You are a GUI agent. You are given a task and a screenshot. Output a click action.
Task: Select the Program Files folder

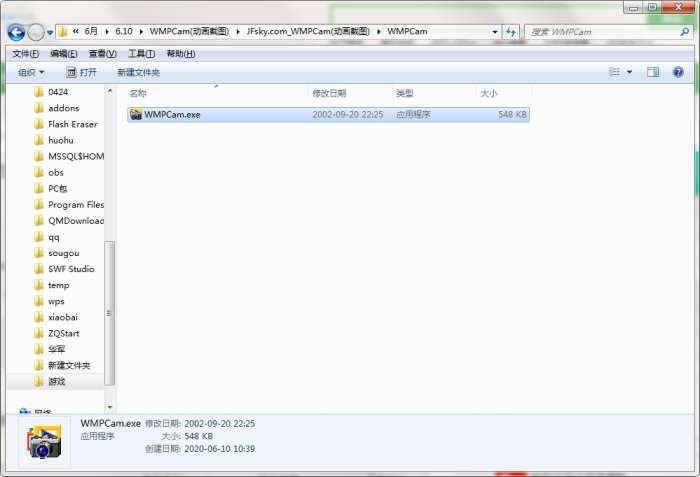tap(76, 205)
